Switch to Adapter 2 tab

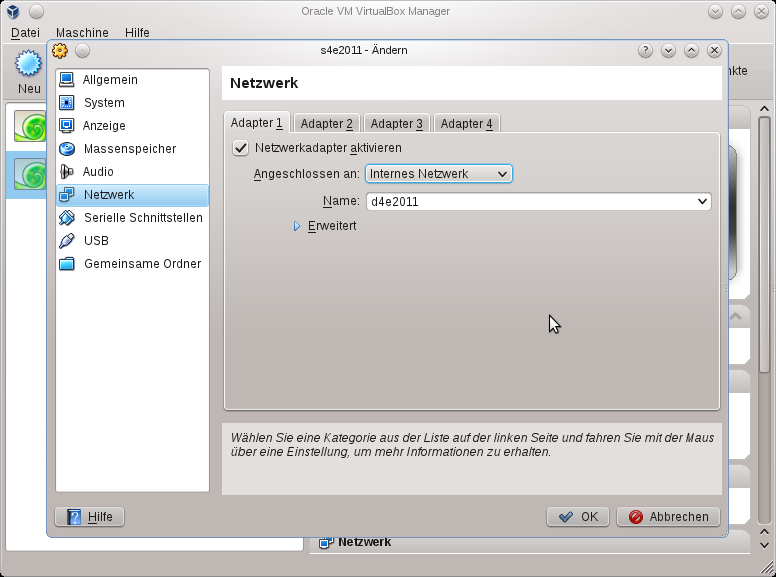pyautogui.click(x=327, y=123)
